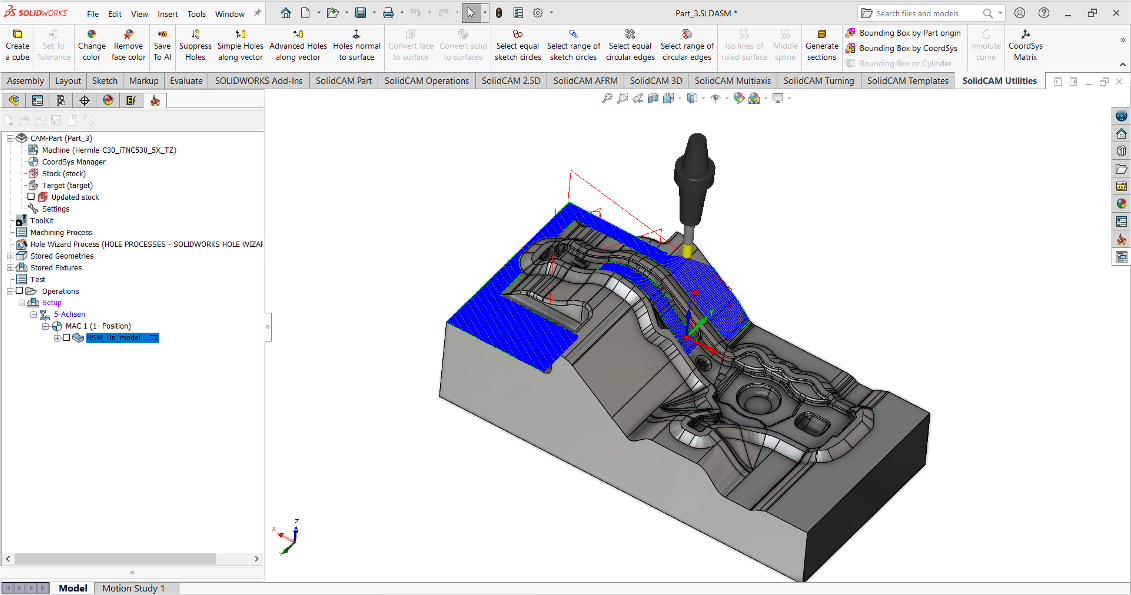Click the Home icon in top toolbar

pos(286,13)
